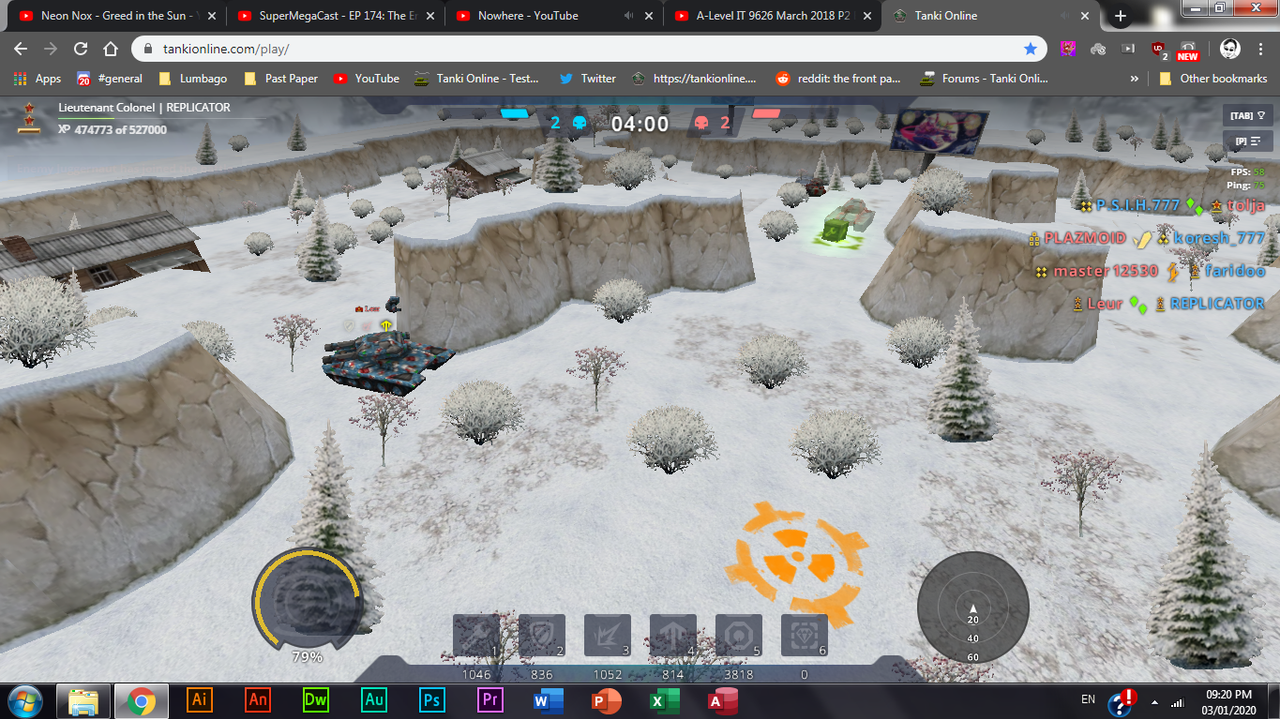This screenshot has width=1280, height=719.
Task: Mute audio on the Nowhere - YouTube tab
Action: click(629, 16)
